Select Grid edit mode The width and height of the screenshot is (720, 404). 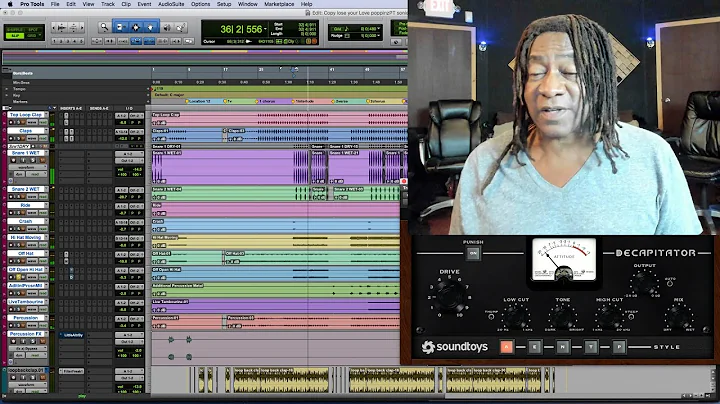33,35
